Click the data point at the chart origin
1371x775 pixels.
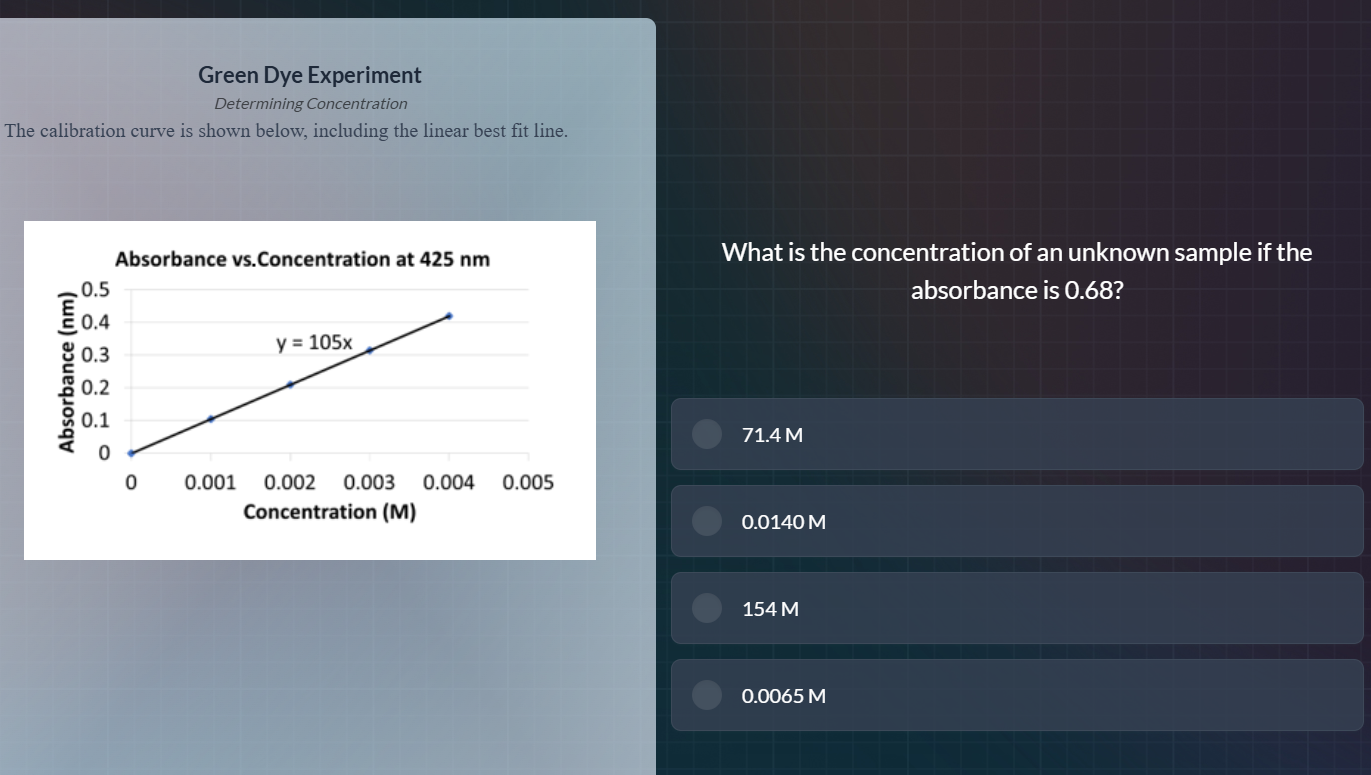pos(131,453)
